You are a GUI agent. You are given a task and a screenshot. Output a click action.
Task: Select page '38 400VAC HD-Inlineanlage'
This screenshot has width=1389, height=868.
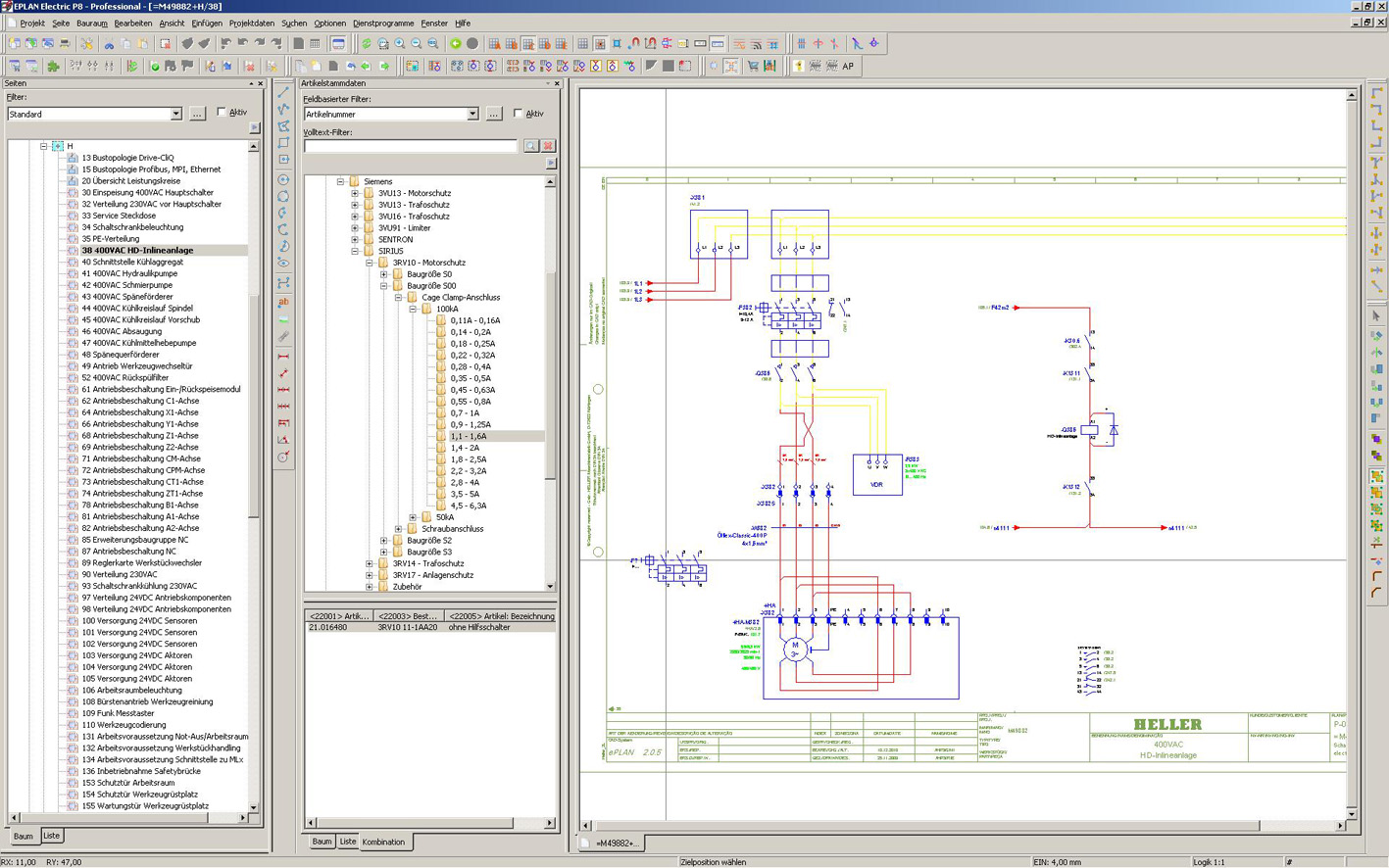(x=137, y=251)
